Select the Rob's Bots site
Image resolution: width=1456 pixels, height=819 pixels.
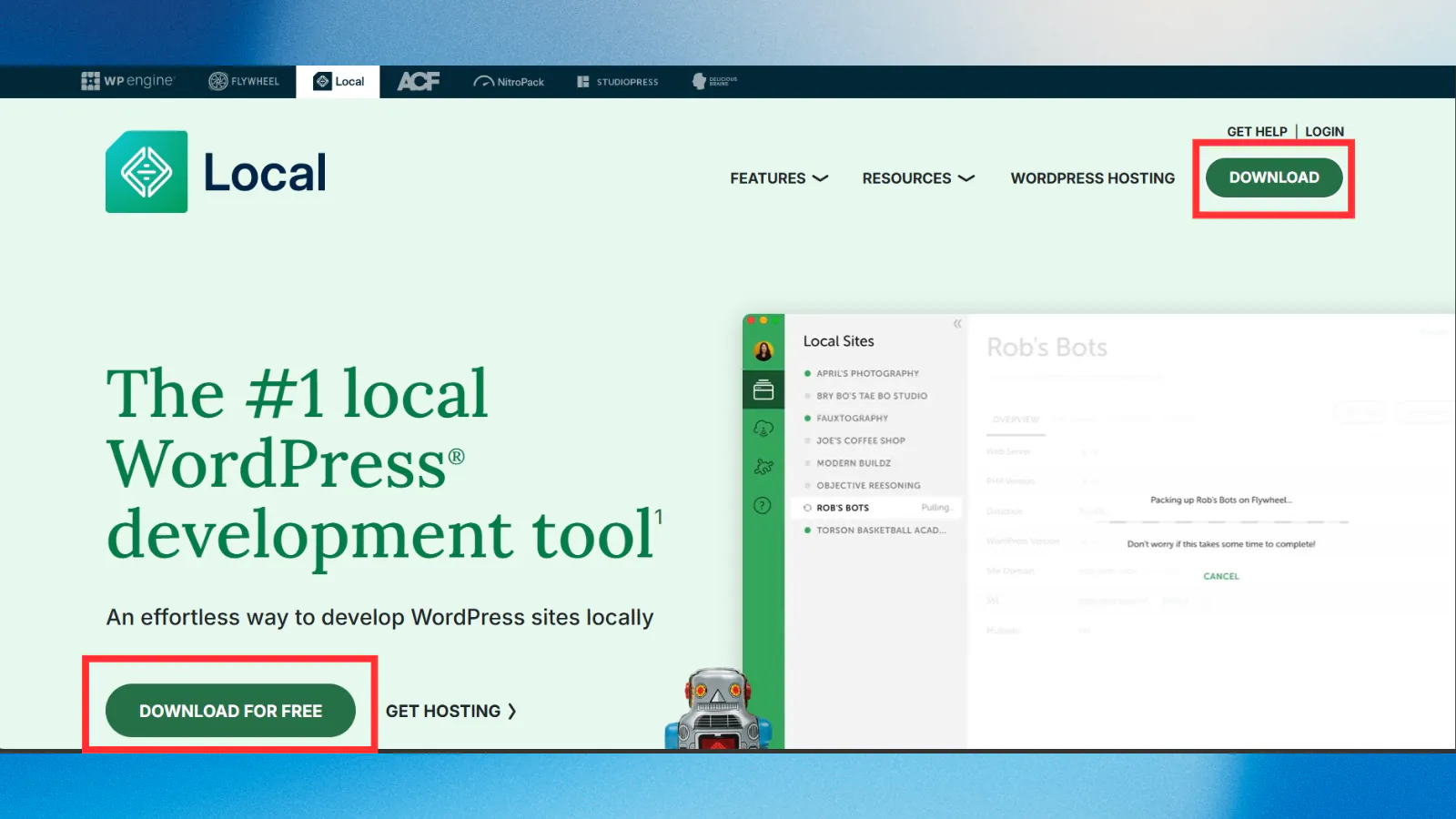click(x=876, y=508)
